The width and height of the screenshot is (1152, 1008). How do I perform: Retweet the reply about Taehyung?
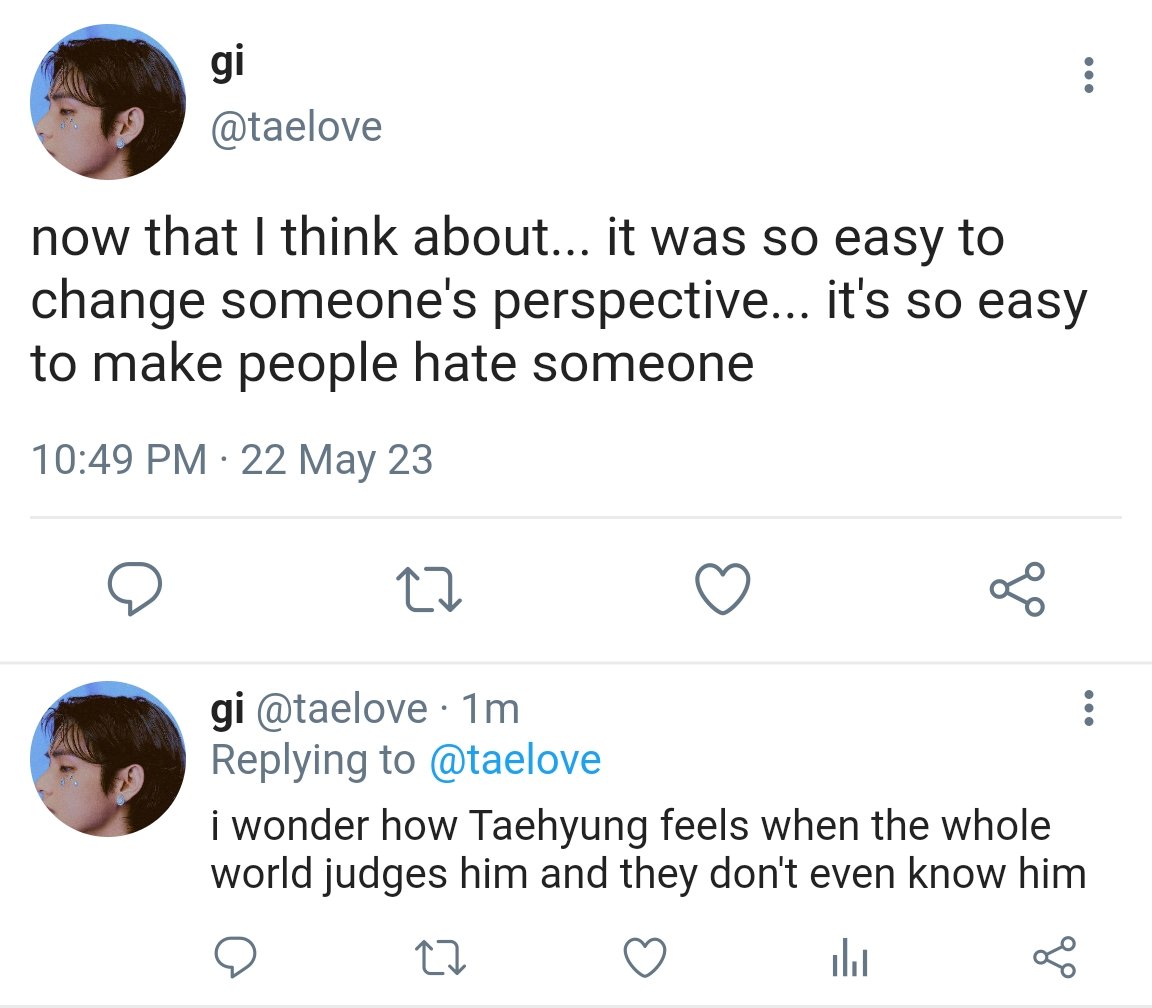pyautogui.click(x=440, y=958)
